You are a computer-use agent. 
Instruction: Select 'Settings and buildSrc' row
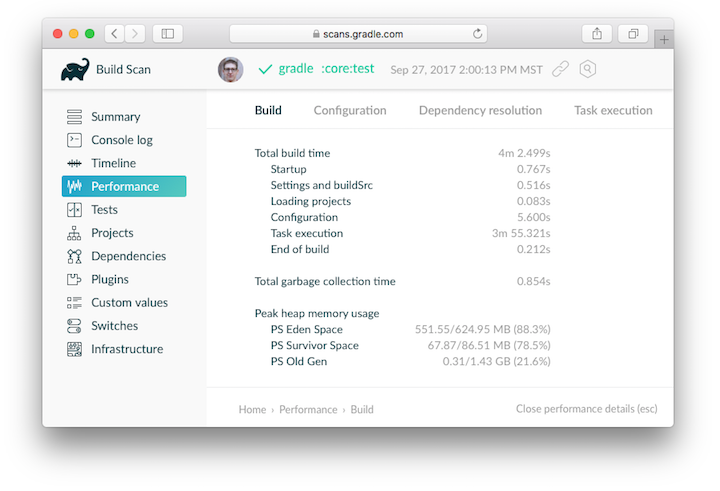tap(410, 185)
